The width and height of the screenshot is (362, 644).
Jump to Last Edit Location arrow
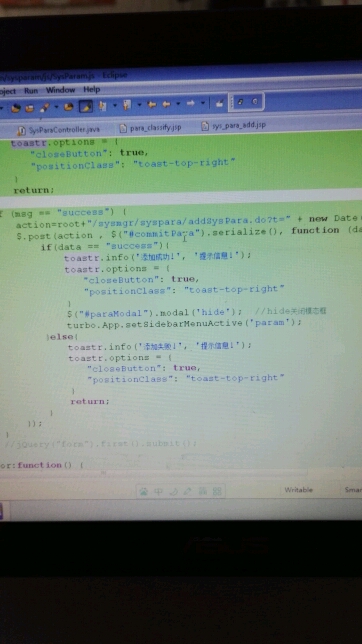152,105
